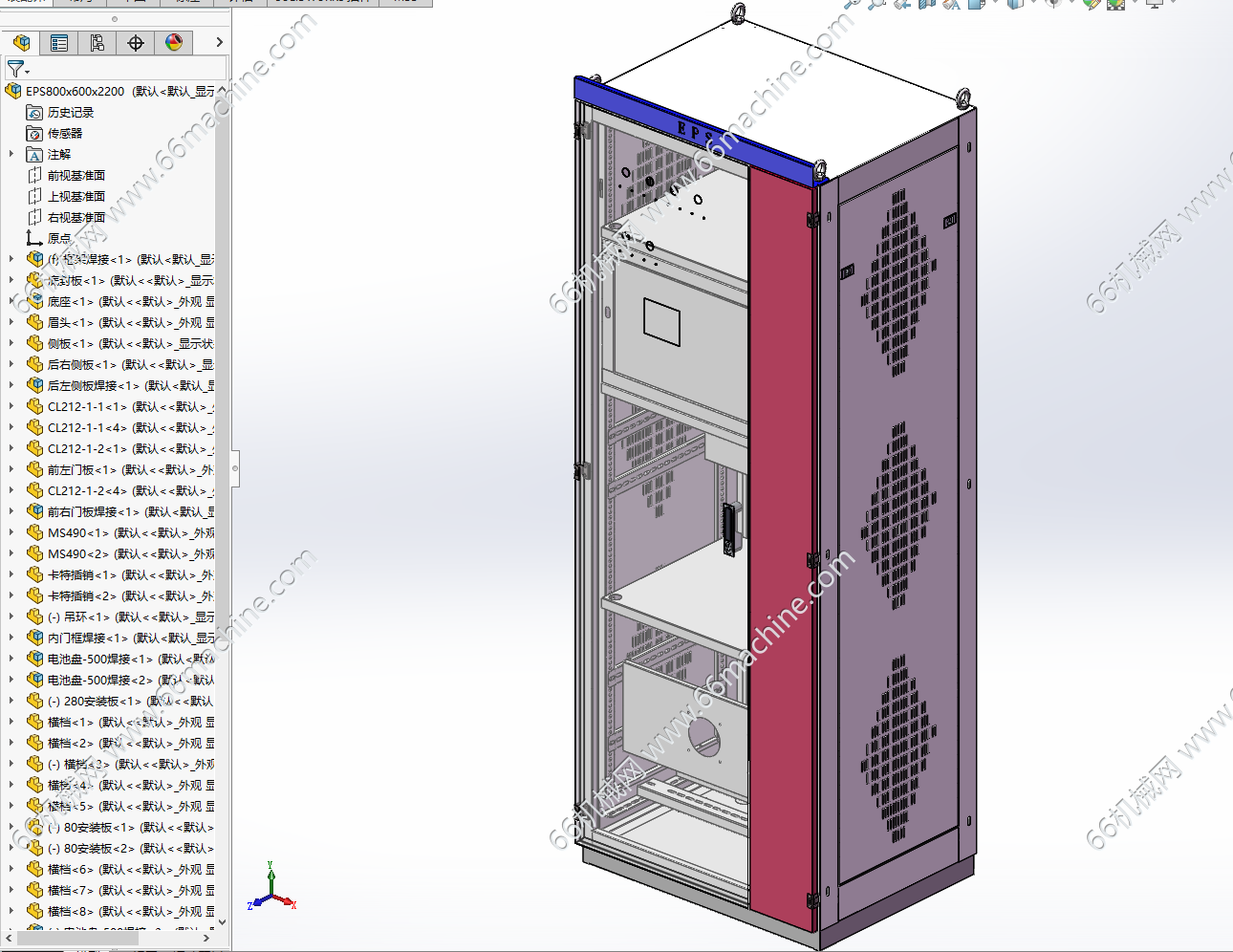Switch to the PropertyManager tab
Image resolution: width=1233 pixels, height=952 pixels.
(x=59, y=43)
